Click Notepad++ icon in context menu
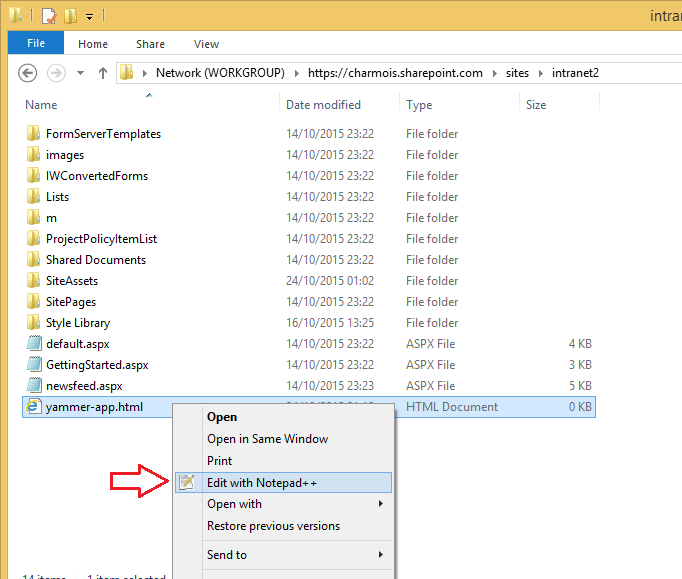 coord(187,482)
